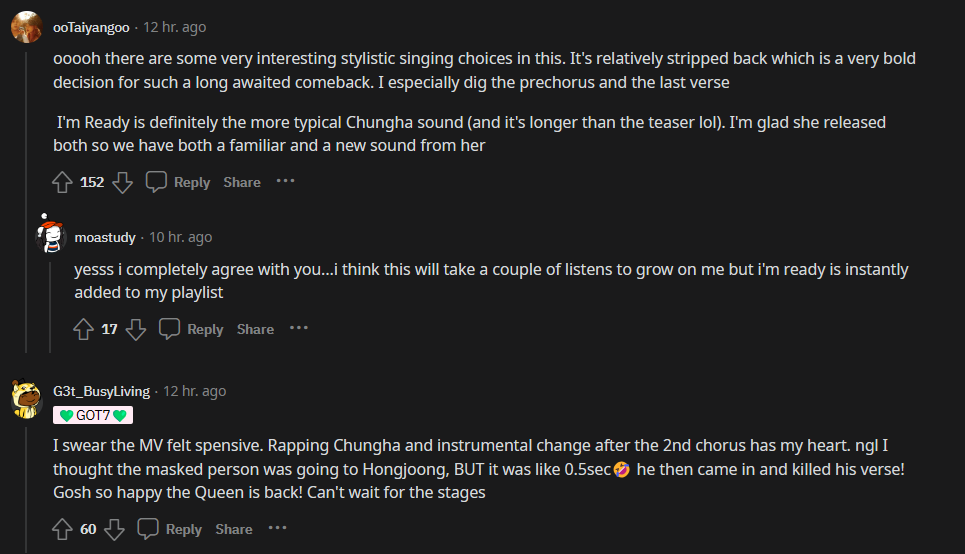
Task: Click ooTaiyangoo's avatar image
Action: click(x=26, y=27)
